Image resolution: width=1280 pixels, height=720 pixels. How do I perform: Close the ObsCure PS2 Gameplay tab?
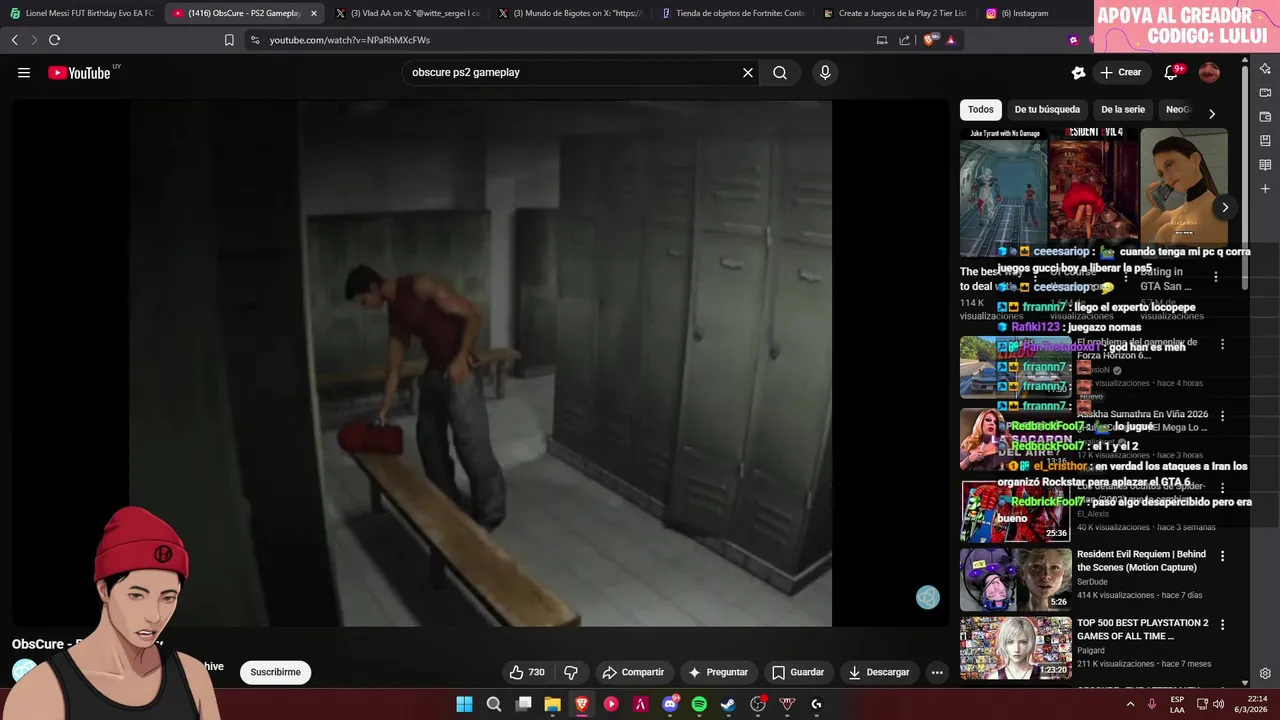(314, 13)
